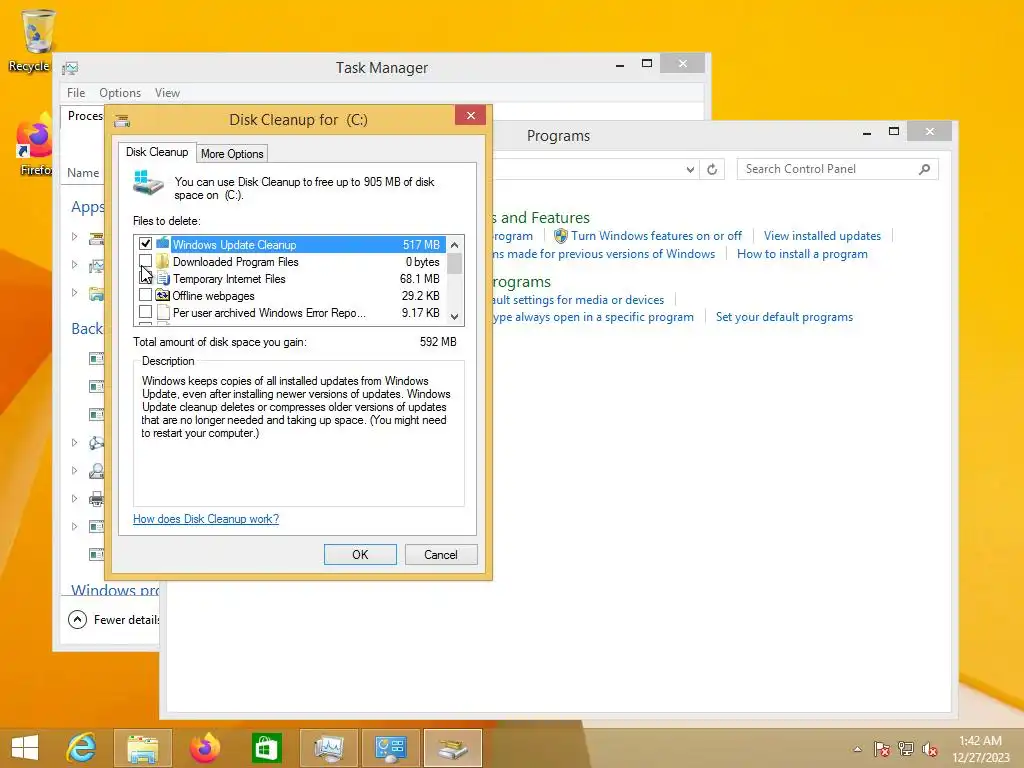Open the Control Panel address bar dropdown
1024x768 pixels.
point(690,169)
